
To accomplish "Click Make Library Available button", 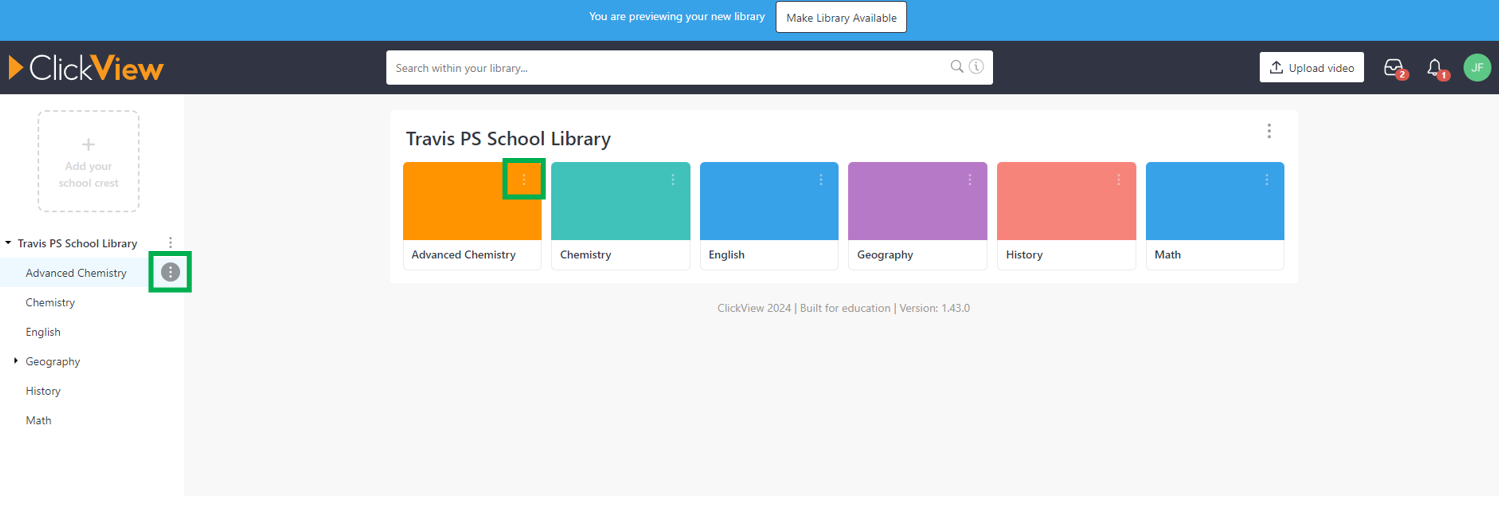I will coord(841,18).
